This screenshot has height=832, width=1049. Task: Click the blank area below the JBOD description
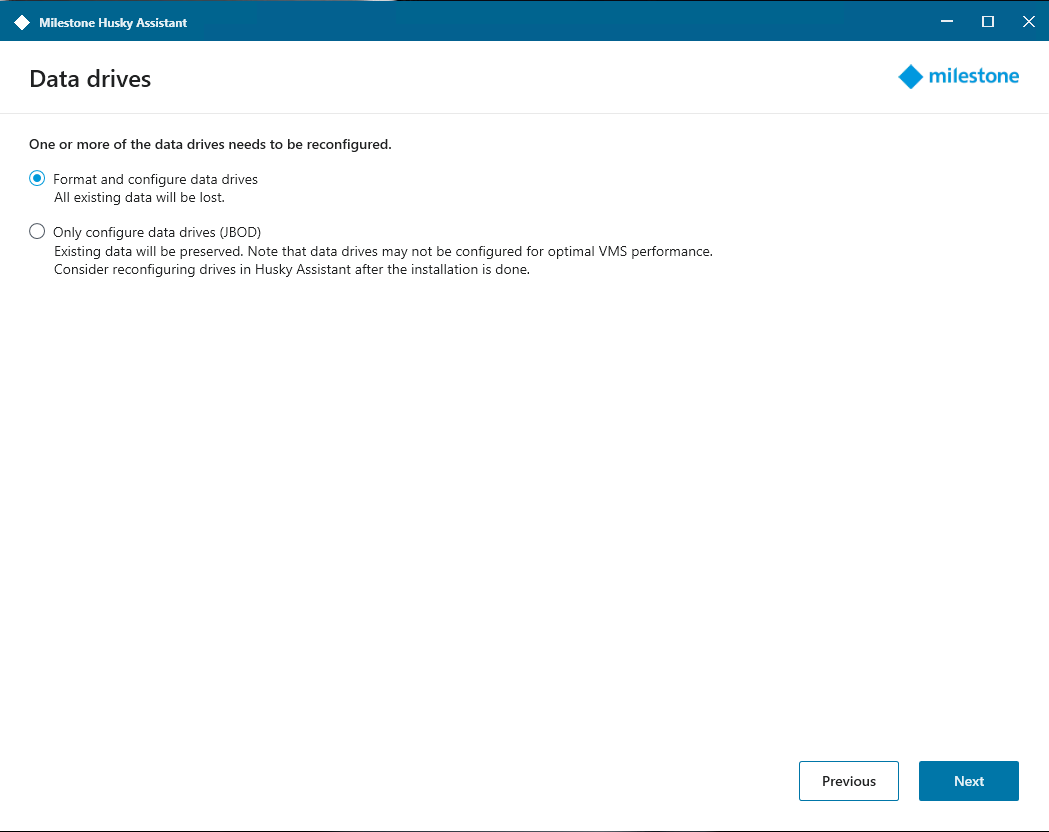(500, 500)
